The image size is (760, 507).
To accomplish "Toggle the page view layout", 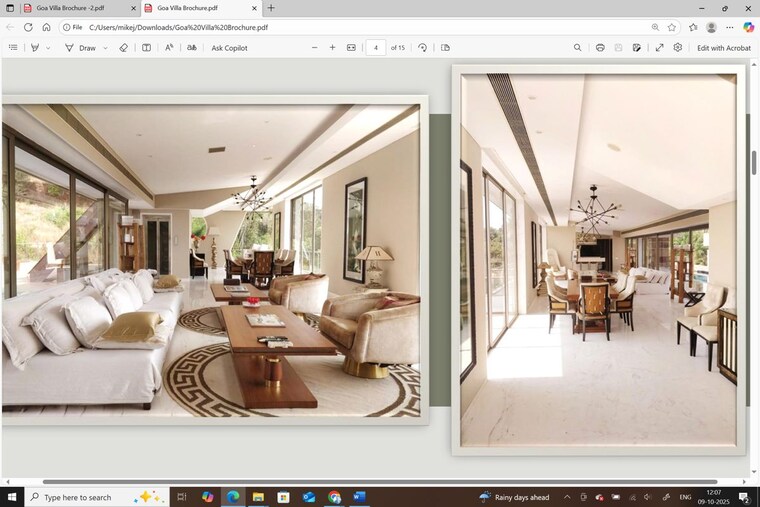I will (x=445, y=48).
